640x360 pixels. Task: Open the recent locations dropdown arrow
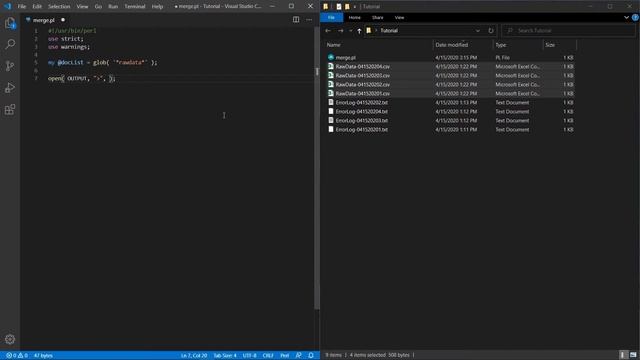(351, 31)
